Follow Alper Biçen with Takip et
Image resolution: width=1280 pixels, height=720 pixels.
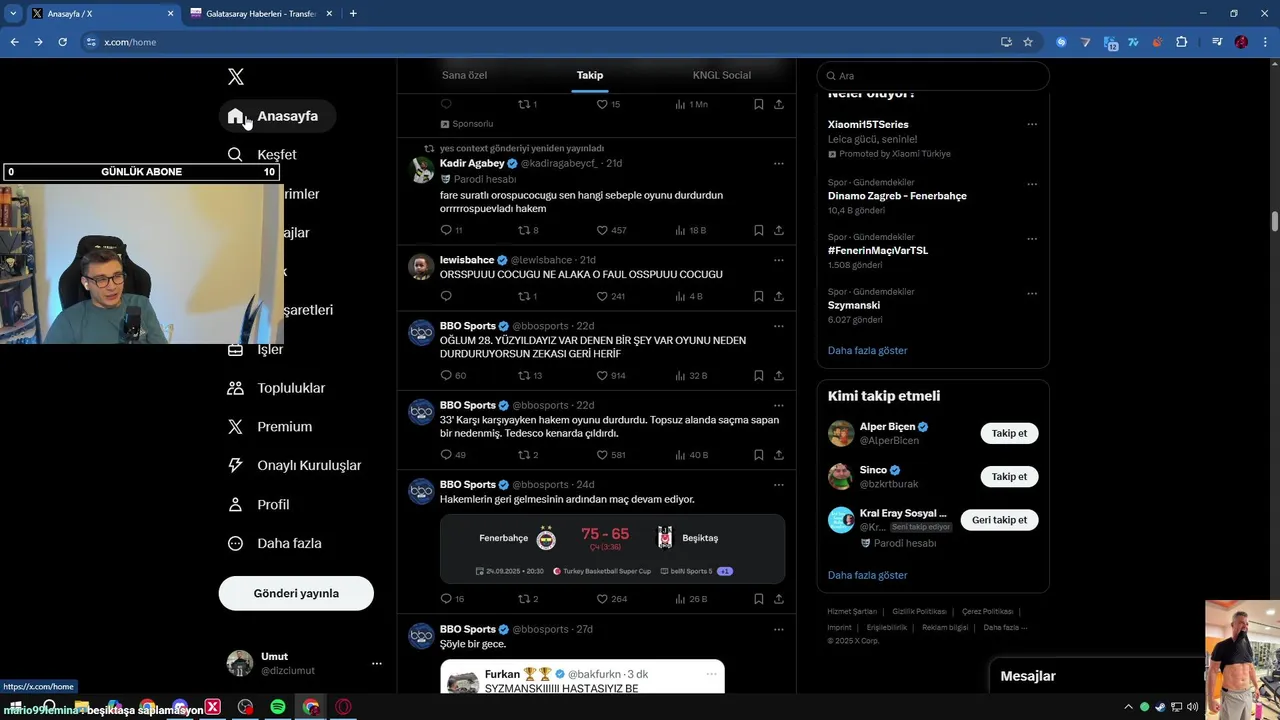click(1009, 433)
